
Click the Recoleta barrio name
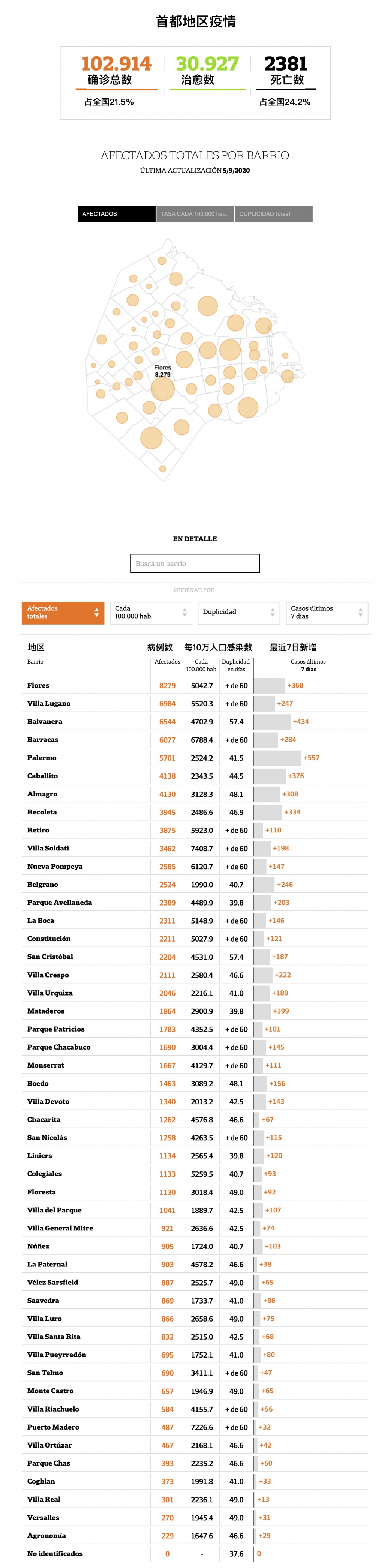(42, 812)
